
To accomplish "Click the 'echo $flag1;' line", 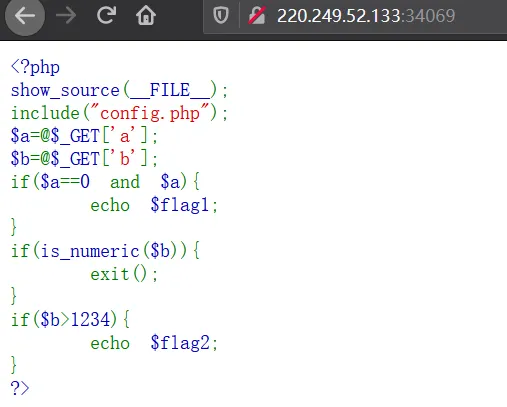I will [x=154, y=205].
